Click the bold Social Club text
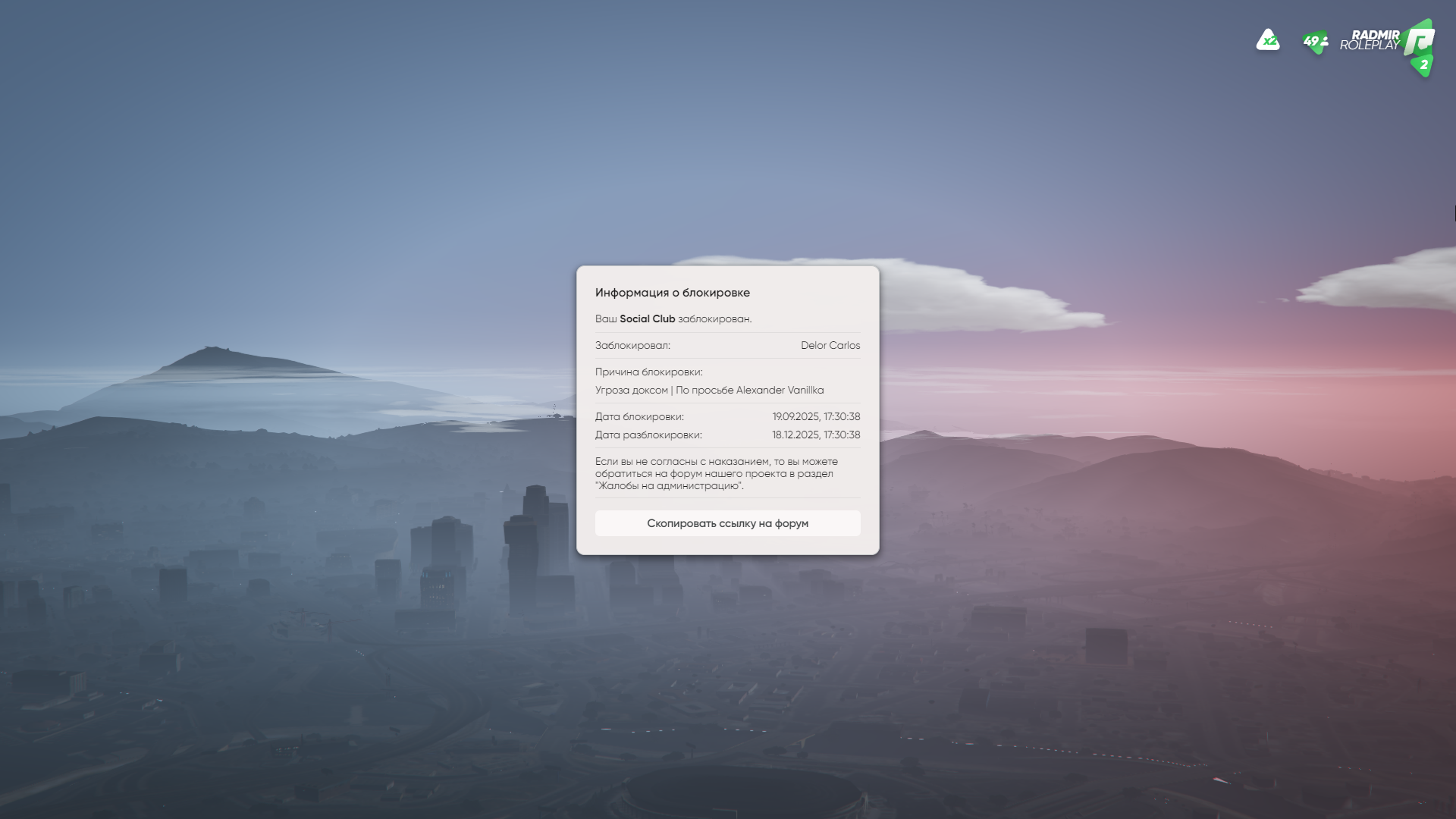Screen dimensions: 1456x819 [647, 319]
